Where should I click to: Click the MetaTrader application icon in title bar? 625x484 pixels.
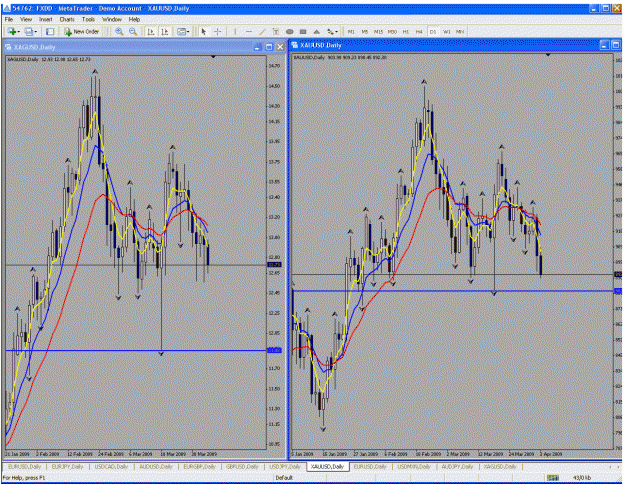(x=7, y=8)
